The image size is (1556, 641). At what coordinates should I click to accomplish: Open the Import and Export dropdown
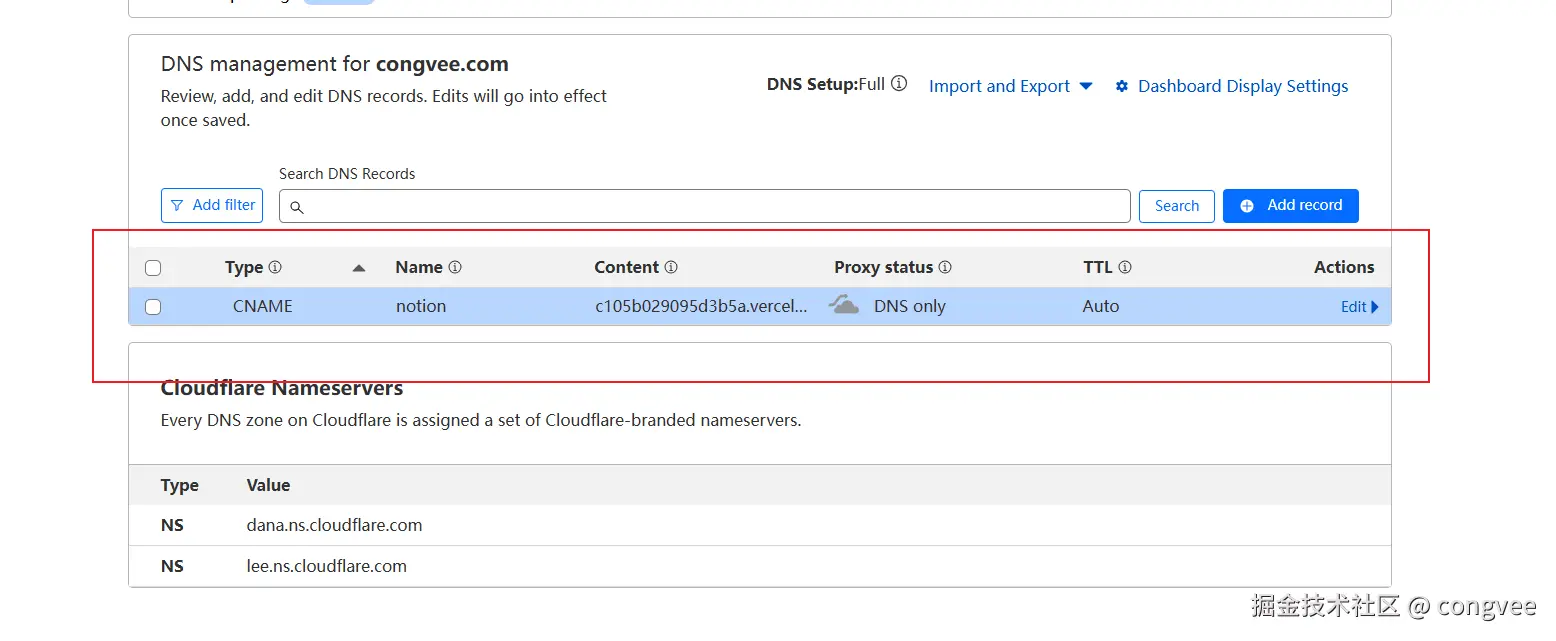1010,86
